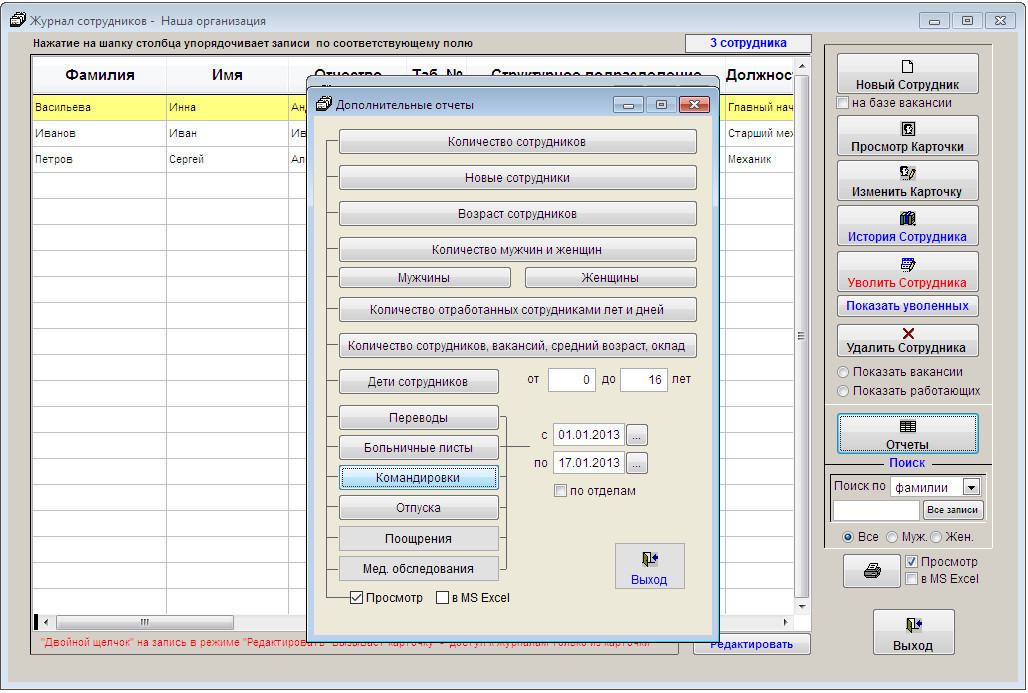Screen dimensions: 1028x693
Task: Run the Командировки report
Action: click(x=418, y=478)
